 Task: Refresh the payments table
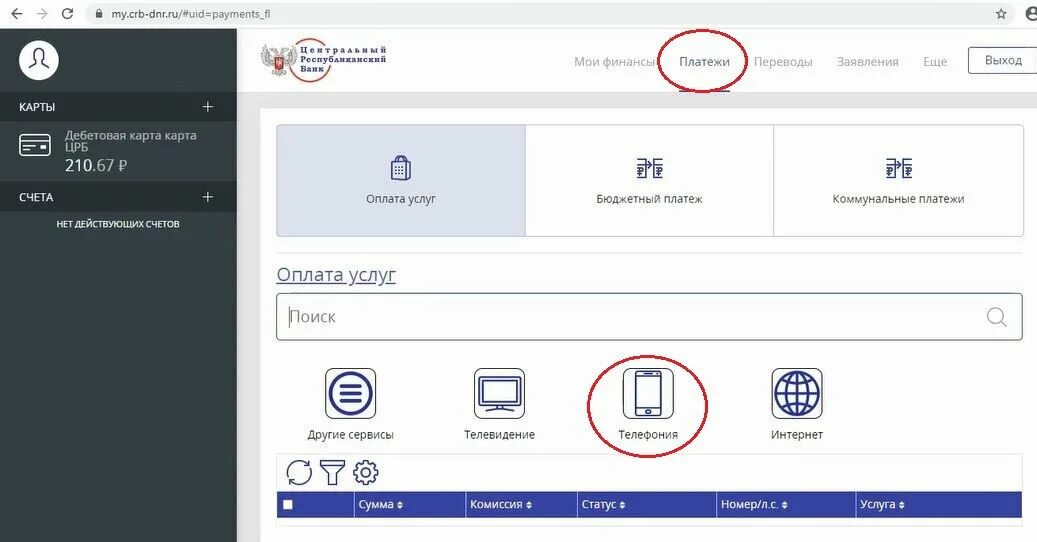[x=299, y=473]
